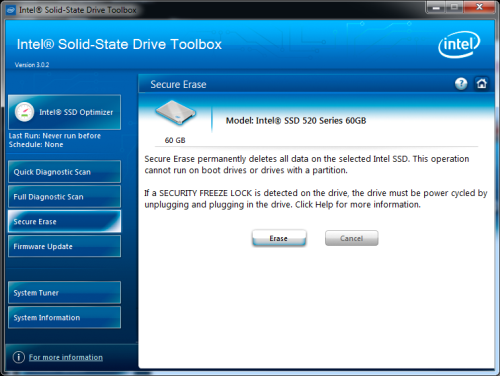Click the Schedule: None text
The image size is (500, 376).
click(x=36, y=145)
